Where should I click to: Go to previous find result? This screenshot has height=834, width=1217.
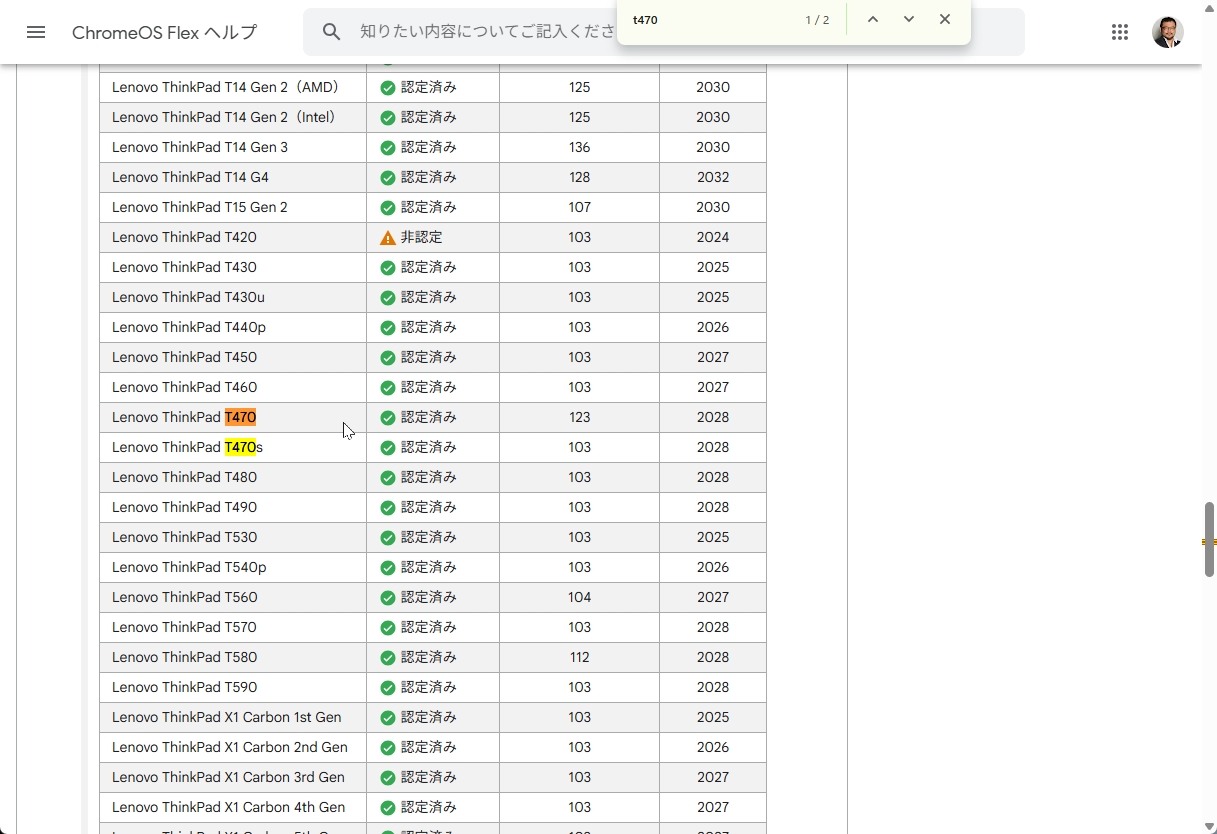(x=873, y=20)
